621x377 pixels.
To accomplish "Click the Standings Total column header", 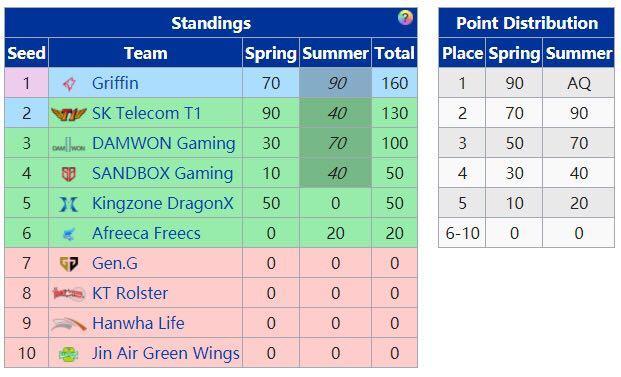I will click(x=394, y=53).
